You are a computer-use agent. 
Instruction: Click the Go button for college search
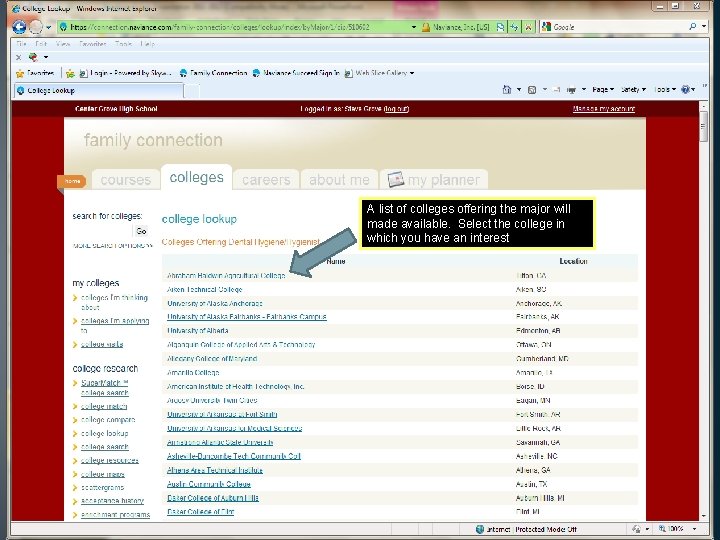[x=142, y=231]
